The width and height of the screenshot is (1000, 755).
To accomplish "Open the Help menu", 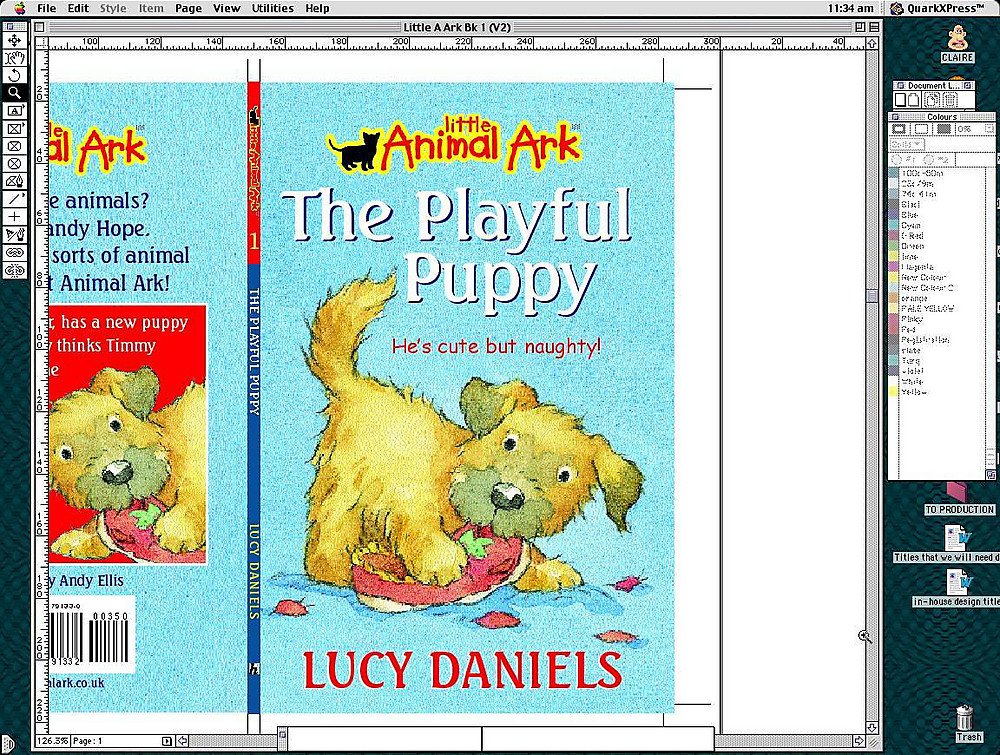I will click(317, 8).
